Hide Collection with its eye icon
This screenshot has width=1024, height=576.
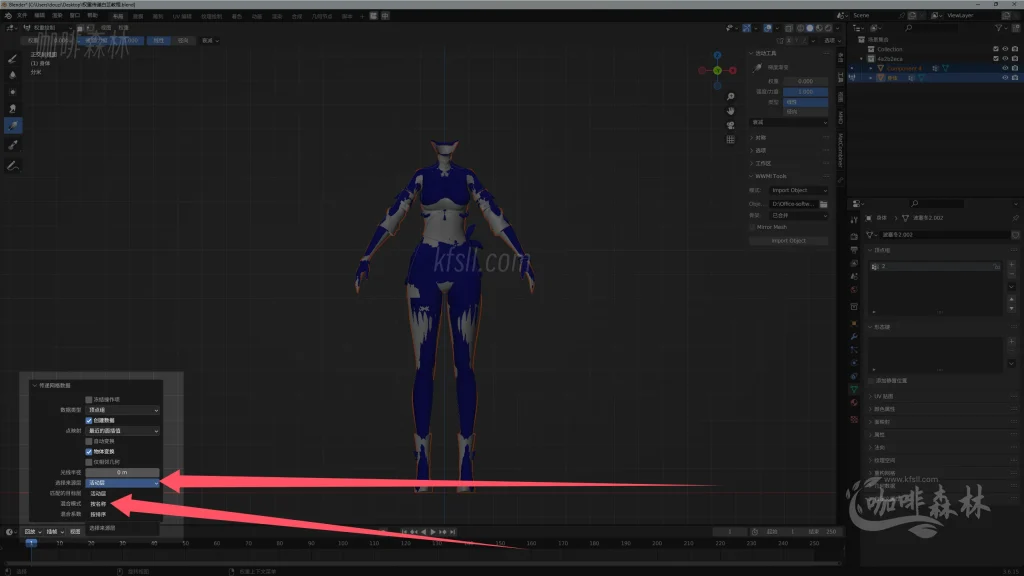[x=1005, y=49]
